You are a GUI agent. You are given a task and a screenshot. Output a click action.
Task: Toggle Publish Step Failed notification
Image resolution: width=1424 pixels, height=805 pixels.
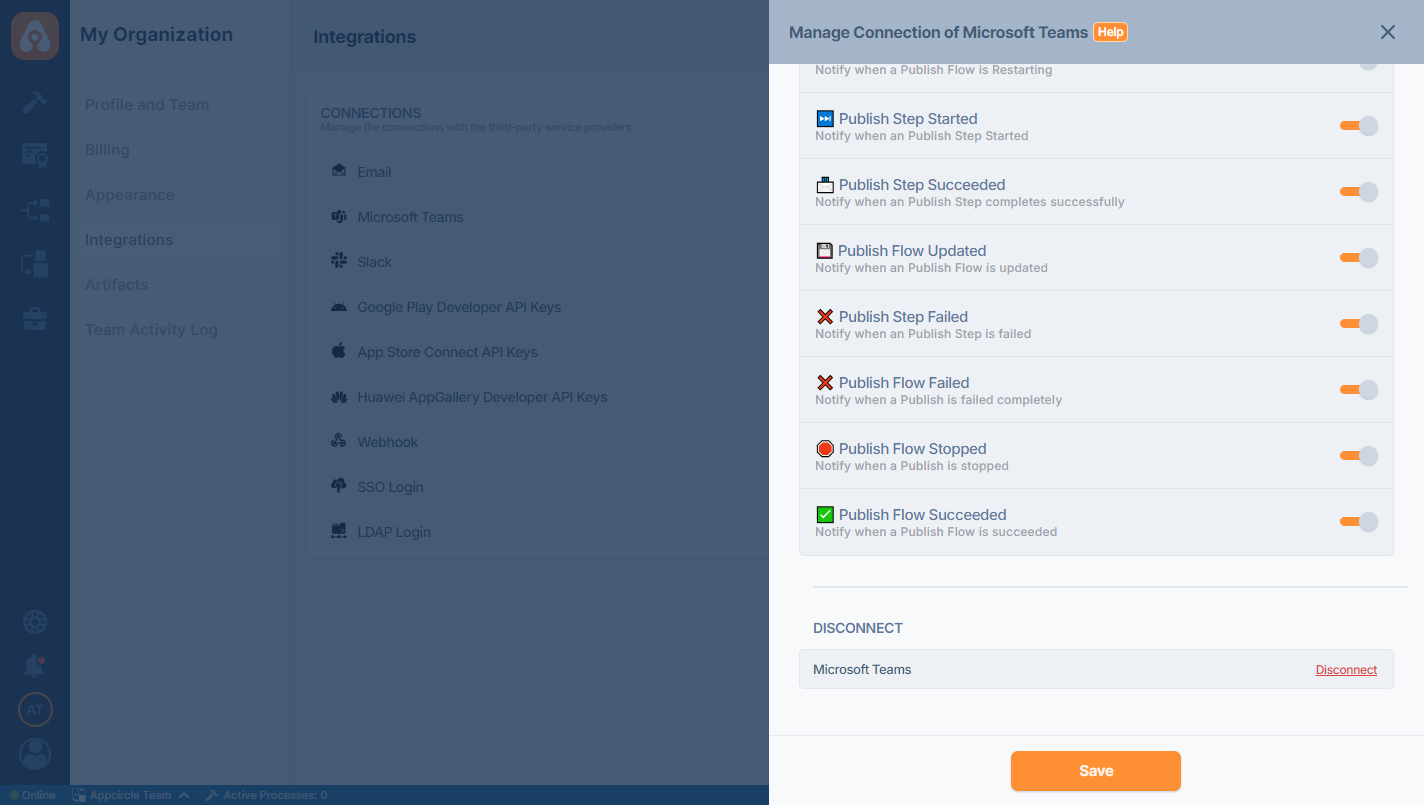pos(1359,324)
